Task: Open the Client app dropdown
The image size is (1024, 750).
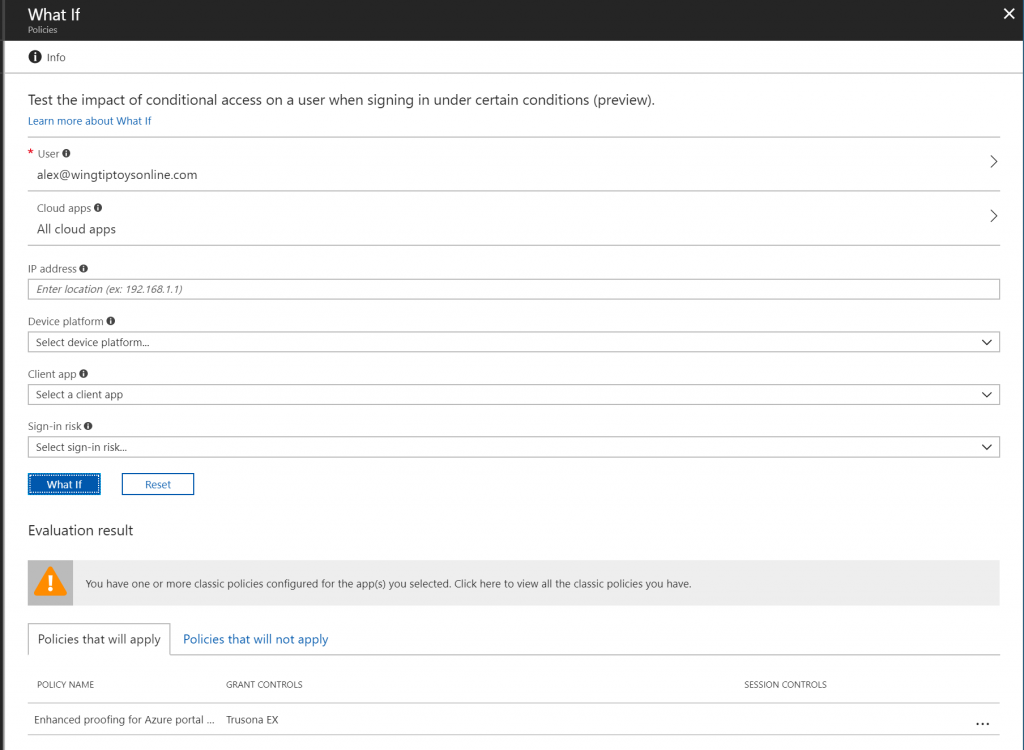Action: click(x=513, y=395)
